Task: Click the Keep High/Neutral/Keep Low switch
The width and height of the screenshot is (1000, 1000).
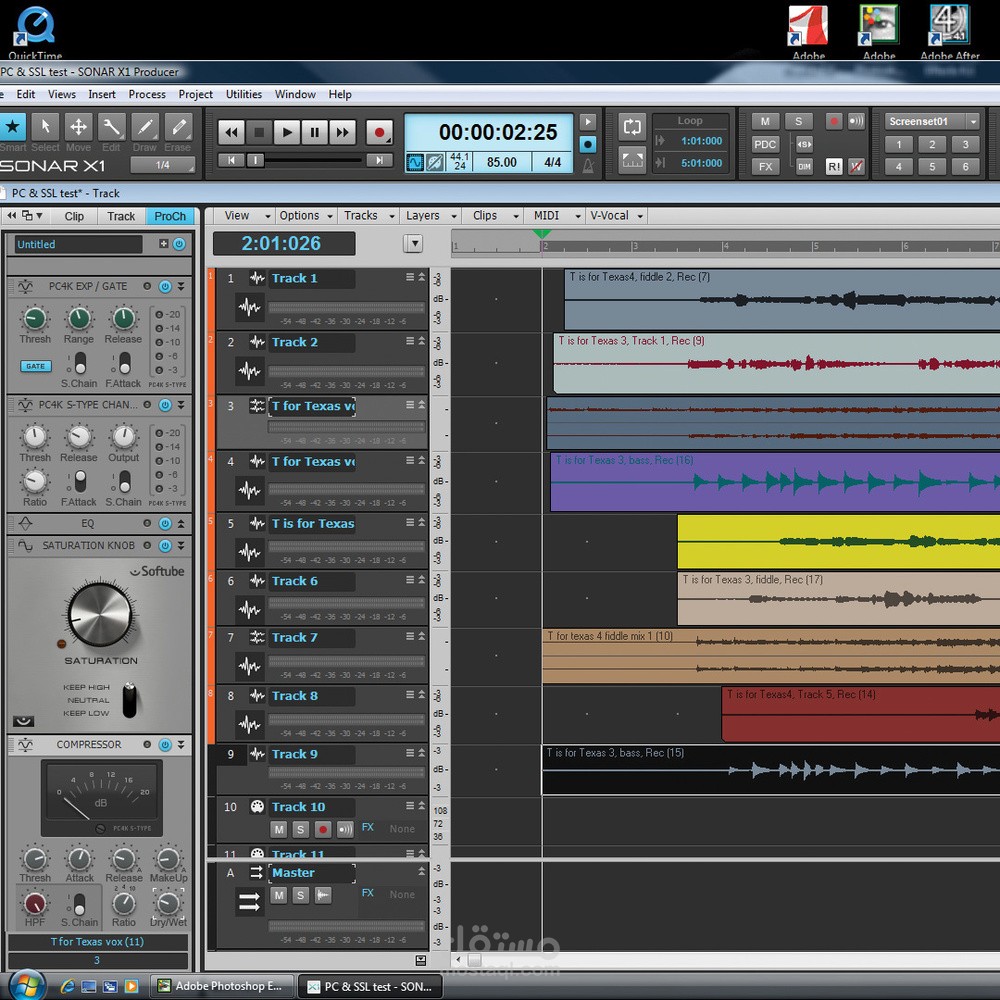Action: click(129, 700)
